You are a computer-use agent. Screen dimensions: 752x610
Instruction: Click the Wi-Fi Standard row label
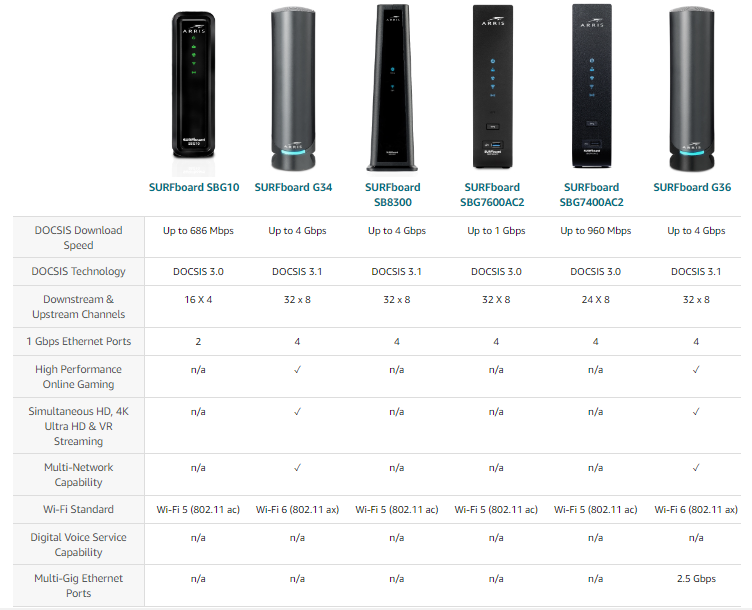78,509
